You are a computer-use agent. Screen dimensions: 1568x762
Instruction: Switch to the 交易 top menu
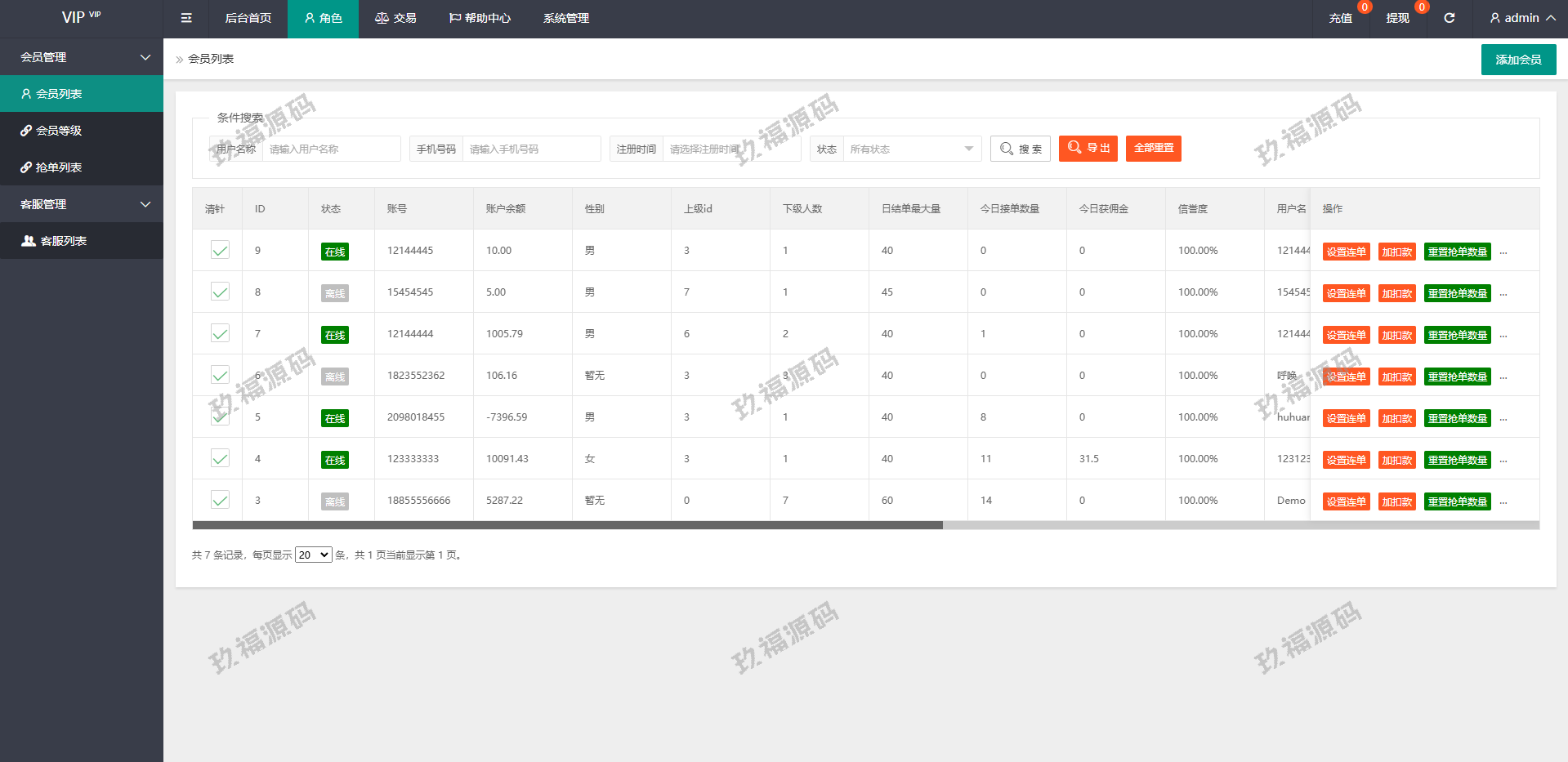[x=395, y=18]
